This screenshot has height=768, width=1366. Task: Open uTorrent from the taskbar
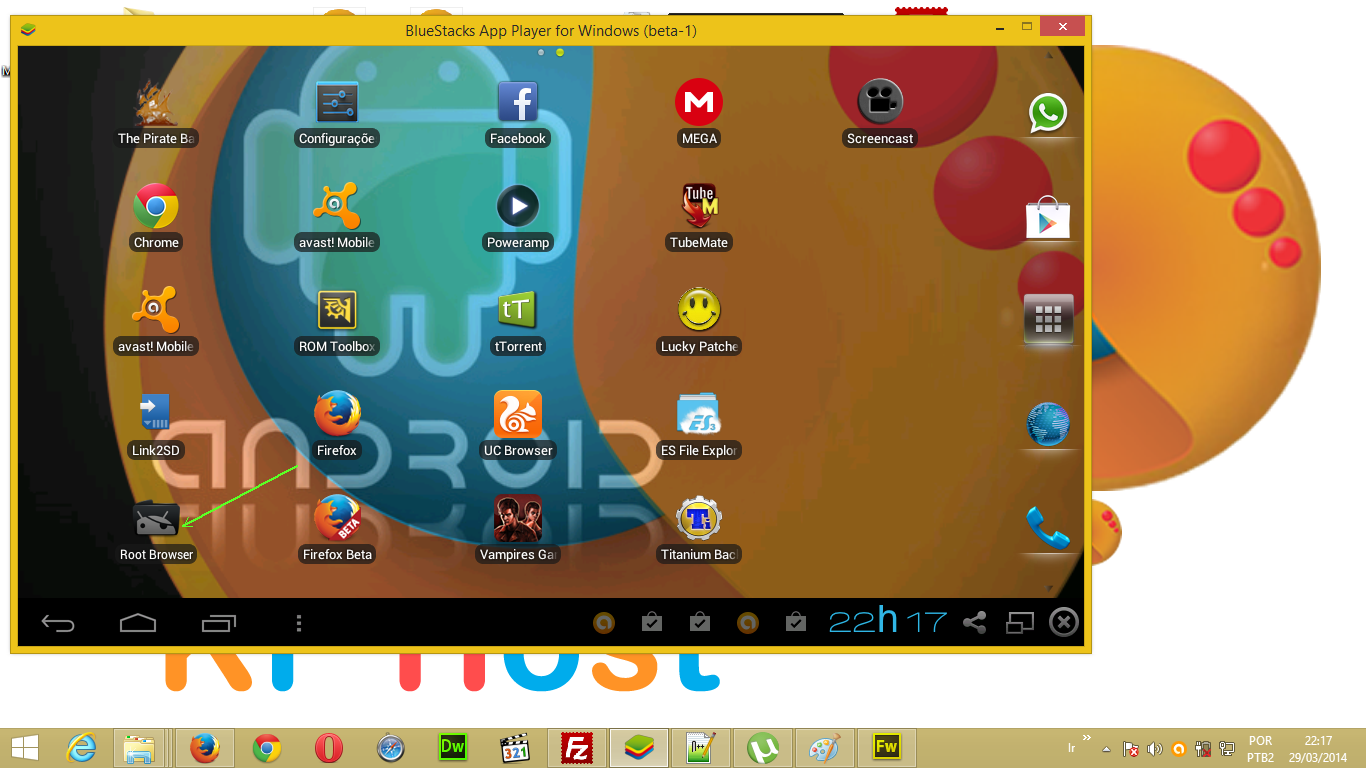(x=764, y=748)
